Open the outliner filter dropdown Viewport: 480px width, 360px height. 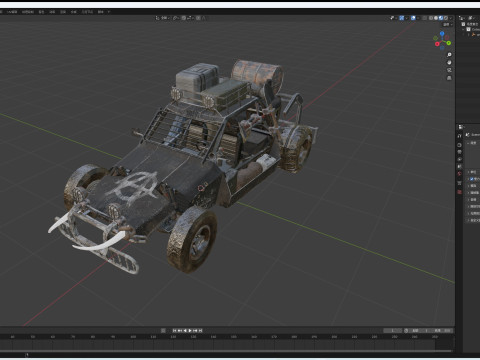pyautogui.click(x=472, y=18)
